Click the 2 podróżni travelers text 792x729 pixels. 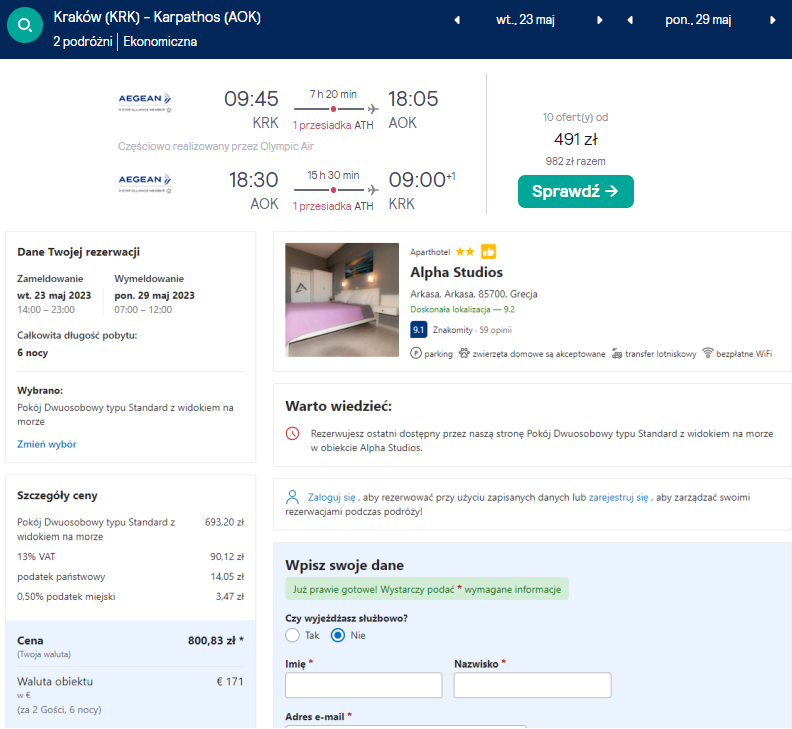click(83, 41)
